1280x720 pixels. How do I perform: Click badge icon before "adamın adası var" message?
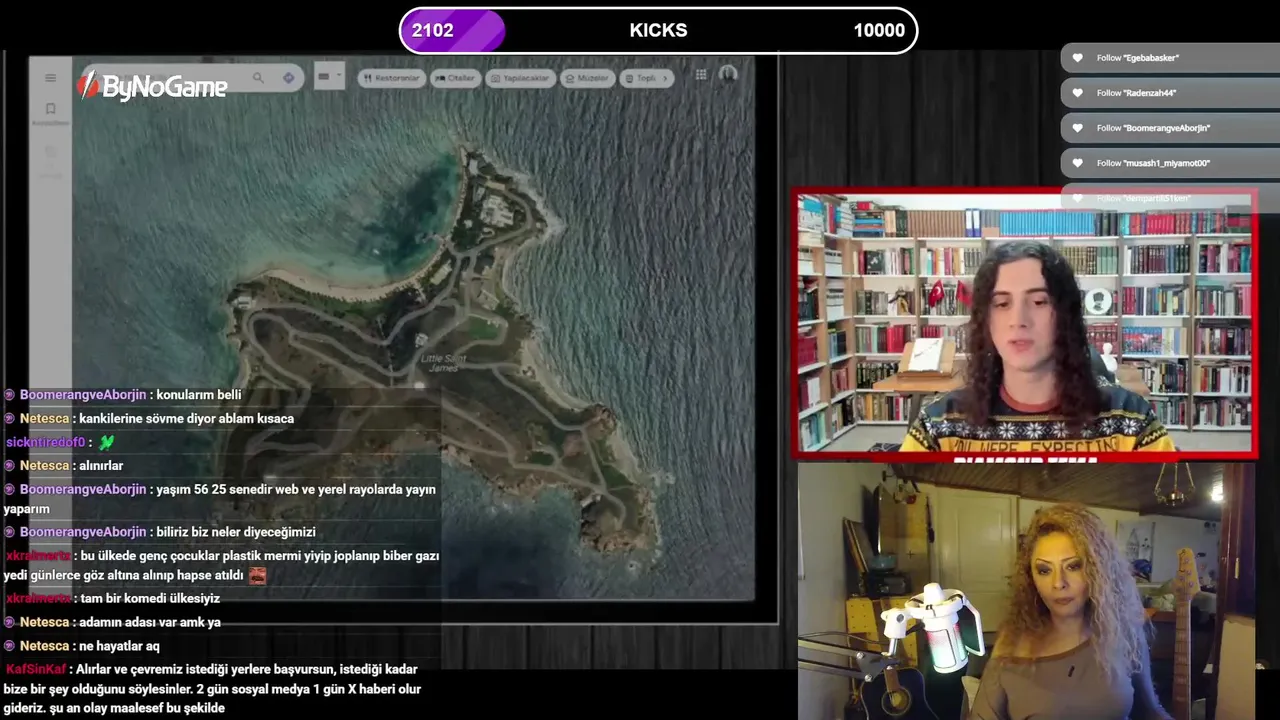(x=10, y=622)
